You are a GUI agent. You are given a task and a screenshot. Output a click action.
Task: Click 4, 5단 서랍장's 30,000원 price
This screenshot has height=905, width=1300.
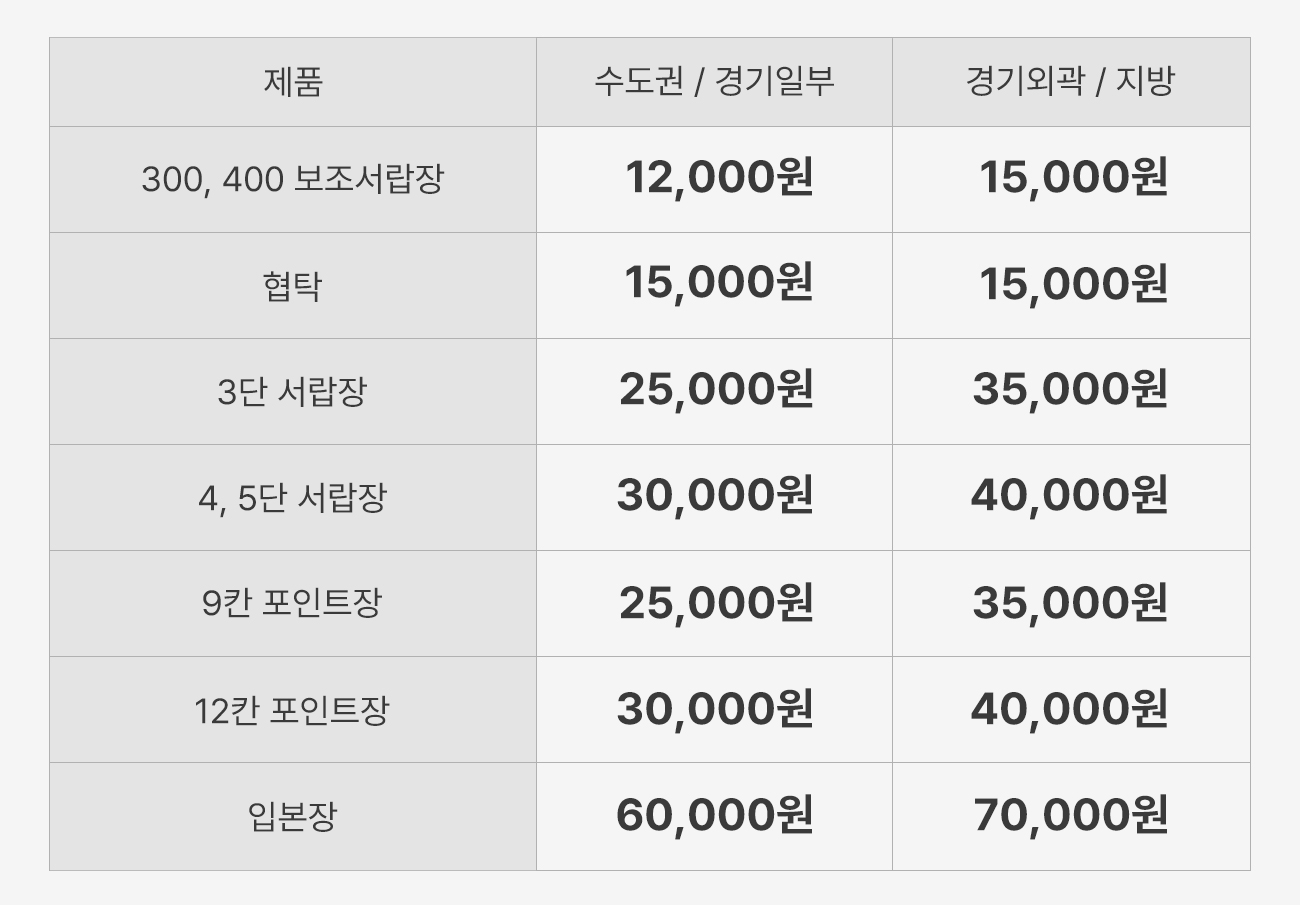714,496
